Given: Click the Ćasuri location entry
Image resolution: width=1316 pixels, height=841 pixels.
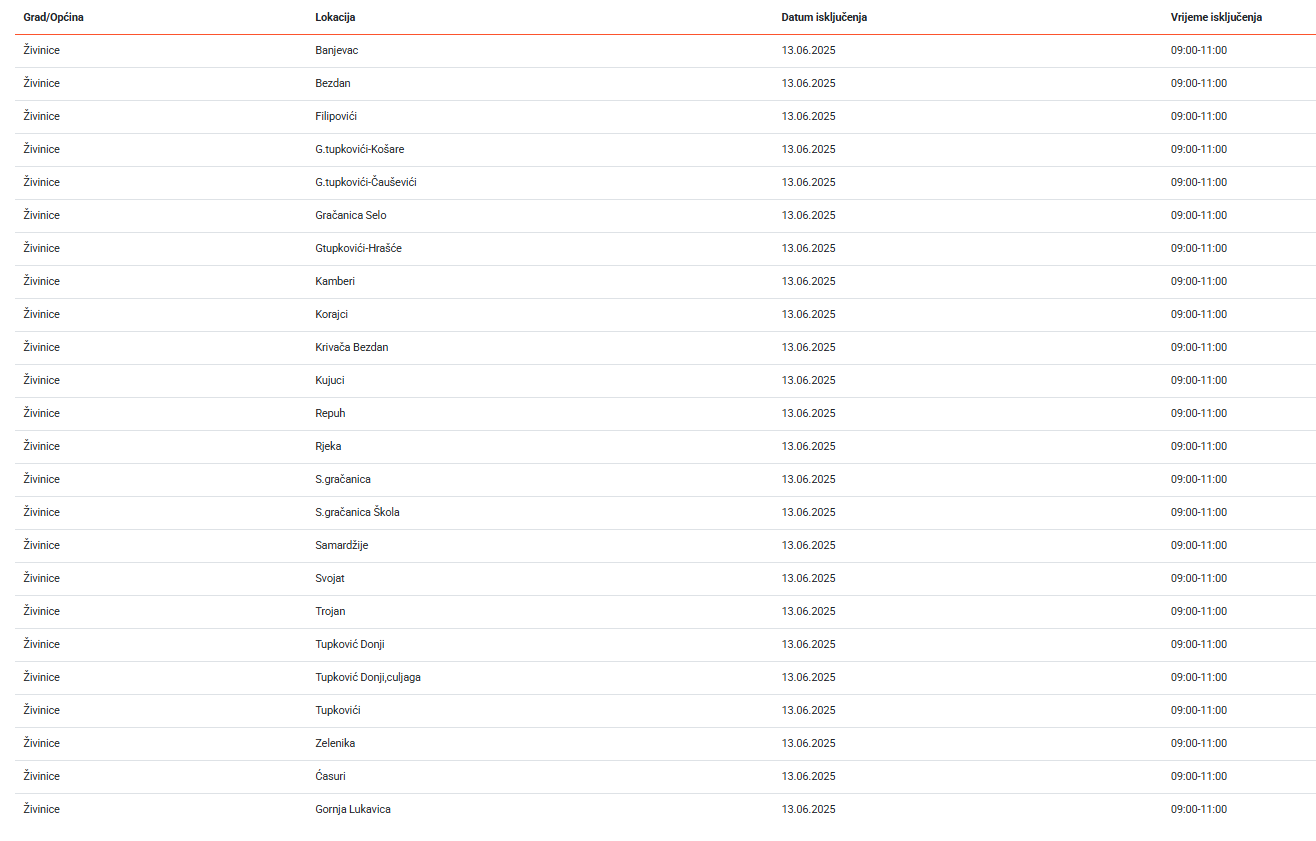Looking at the screenshot, I should pyautogui.click(x=330, y=776).
